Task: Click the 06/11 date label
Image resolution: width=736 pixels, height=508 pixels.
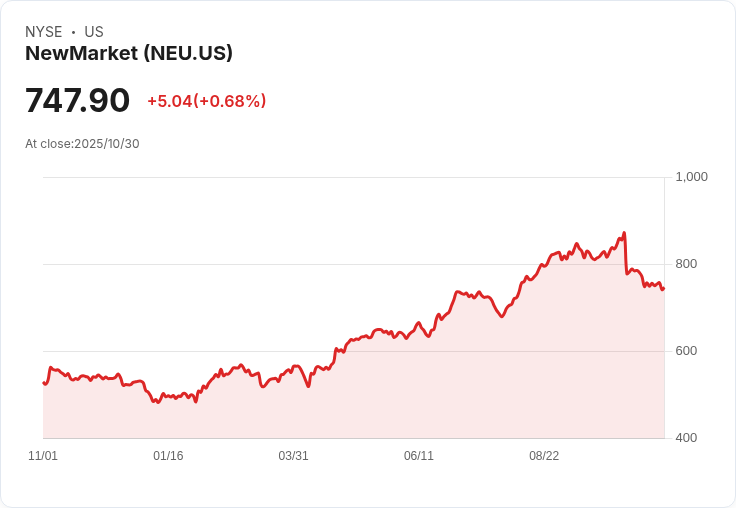Action: click(x=419, y=456)
